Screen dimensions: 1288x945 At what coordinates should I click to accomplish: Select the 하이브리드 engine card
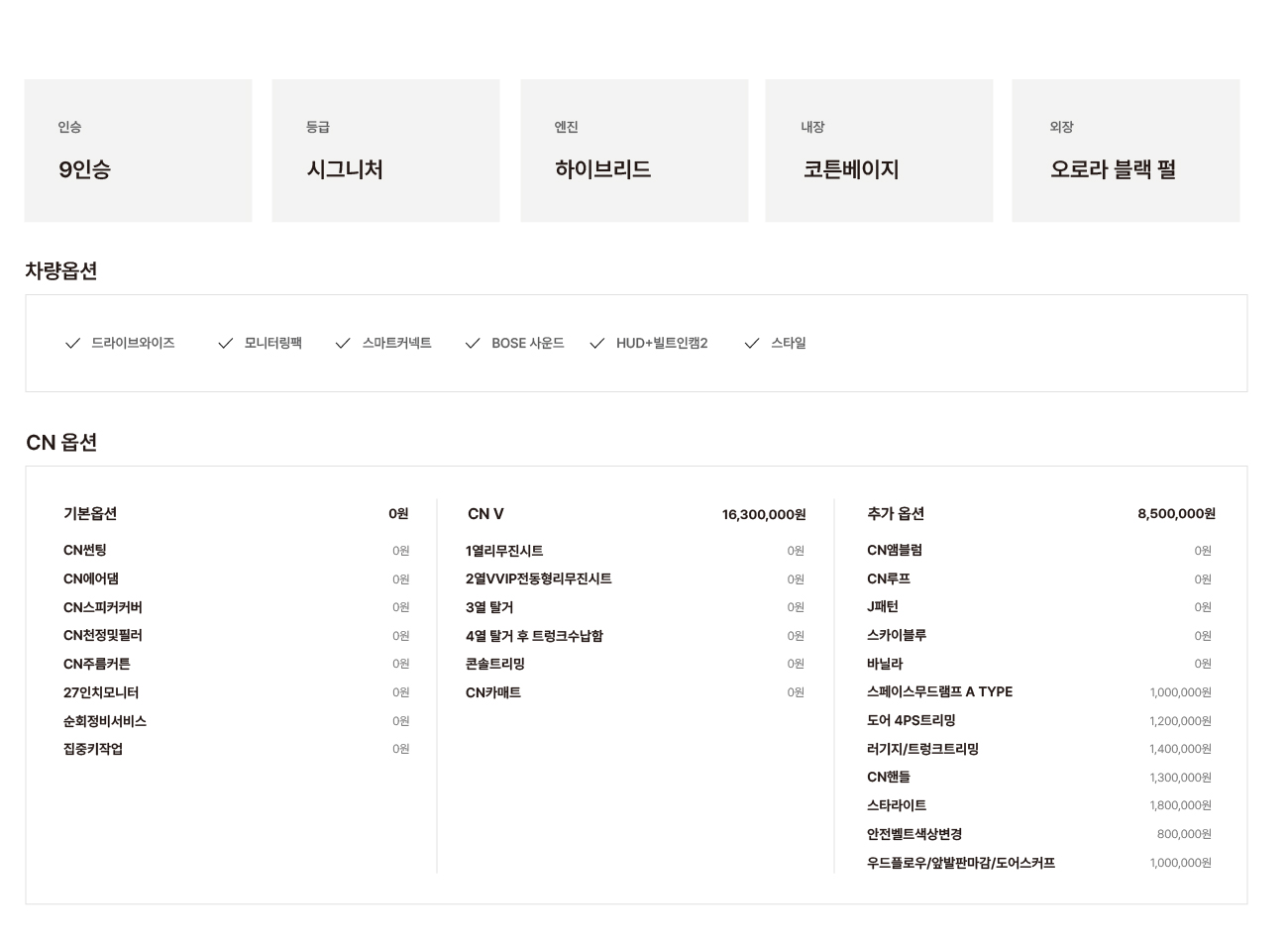coord(634,151)
